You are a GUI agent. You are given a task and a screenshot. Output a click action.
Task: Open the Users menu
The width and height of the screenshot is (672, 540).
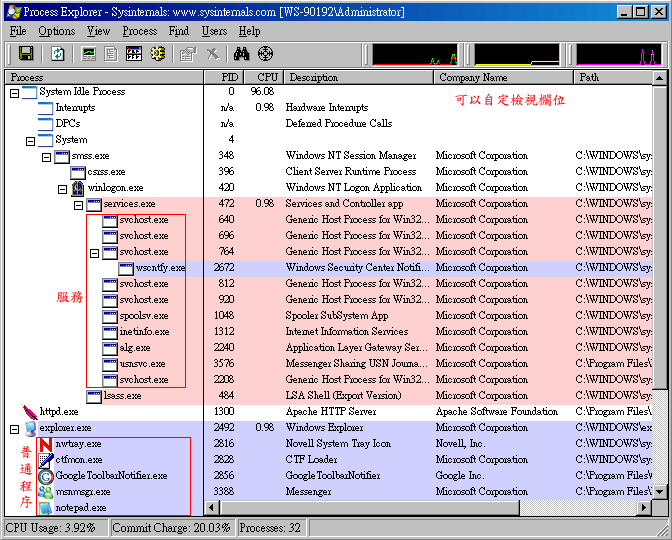point(214,31)
